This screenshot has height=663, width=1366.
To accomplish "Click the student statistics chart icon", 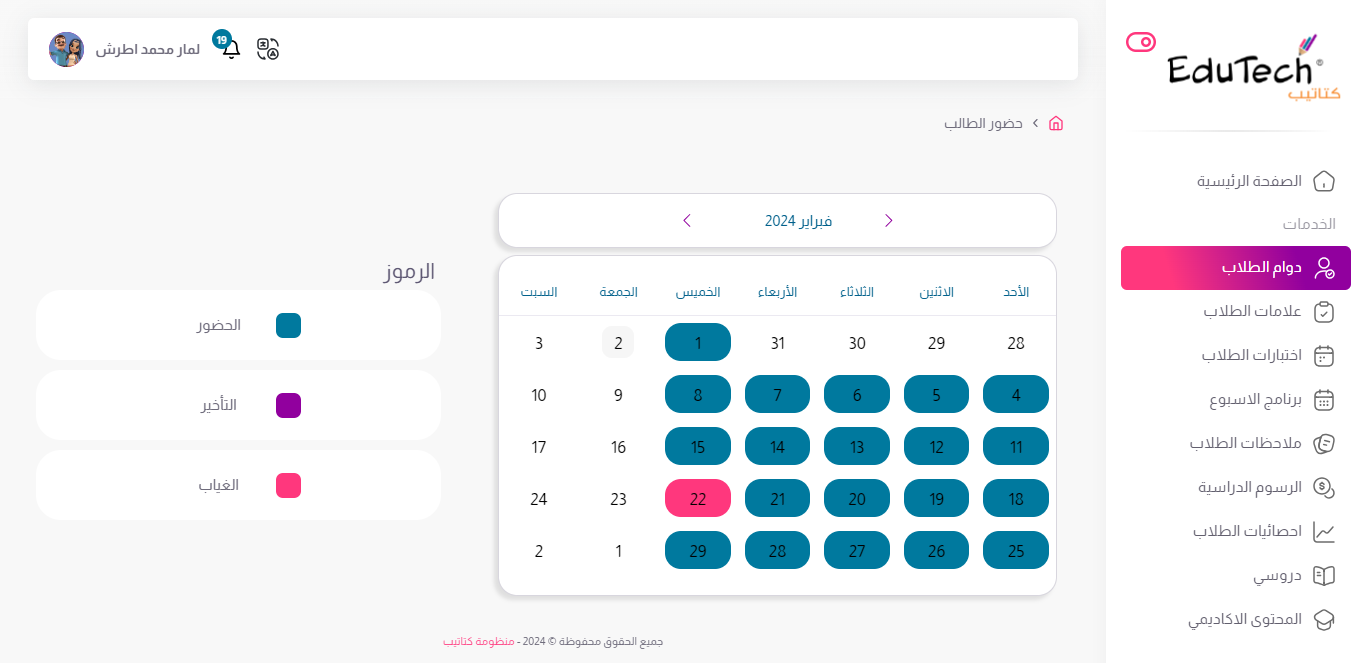I will [x=1323, y=532].
